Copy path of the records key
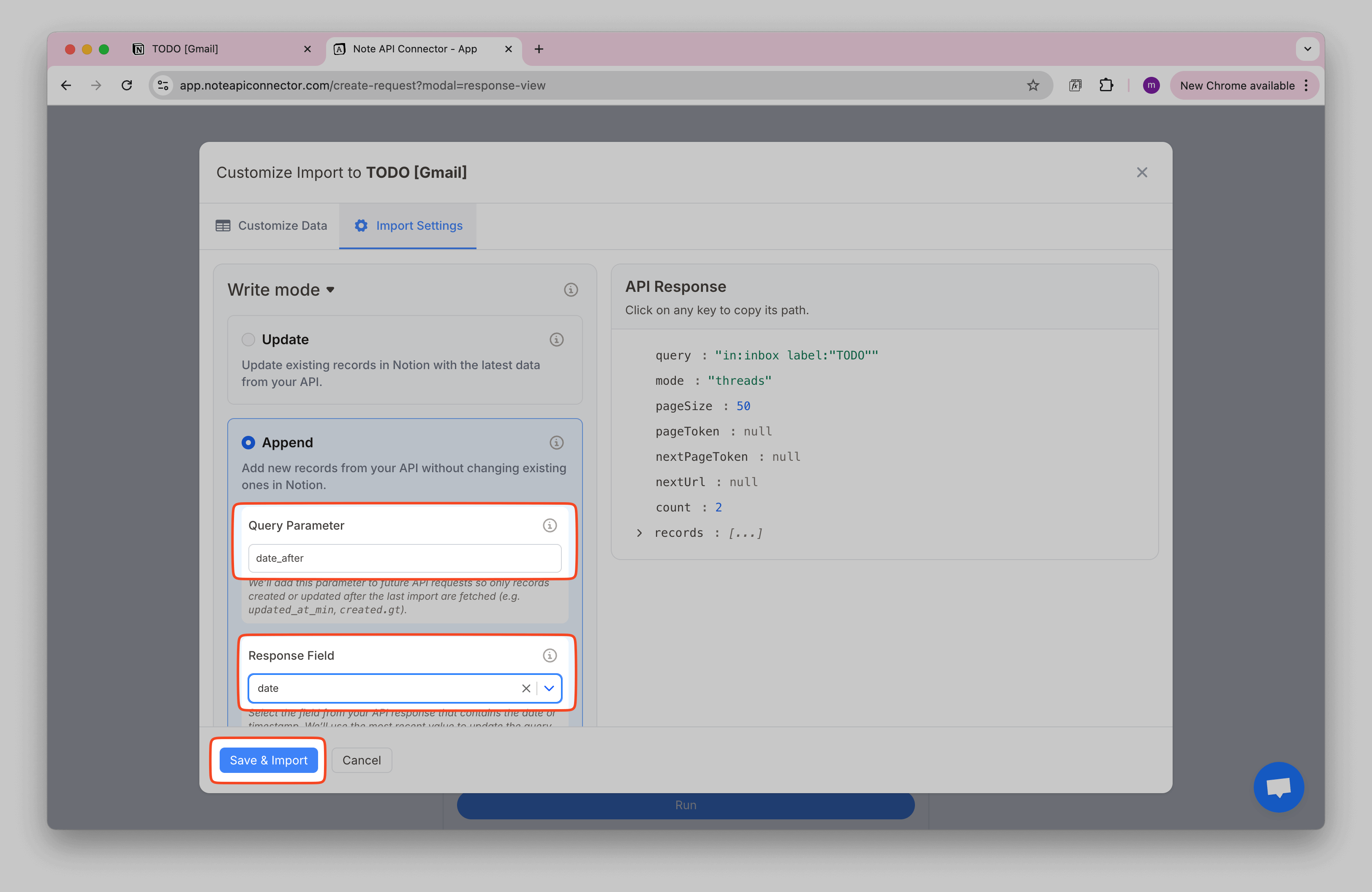This screenshot has height=892, width=1372. point(679,533)
